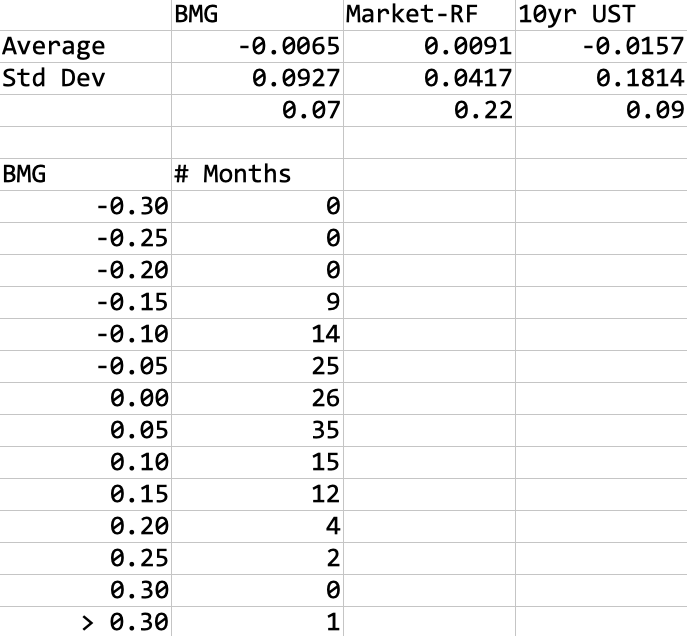This screenshot has height=636, width=687.
Task: Click the # Months header cell
Action: (x=257, y=174)
